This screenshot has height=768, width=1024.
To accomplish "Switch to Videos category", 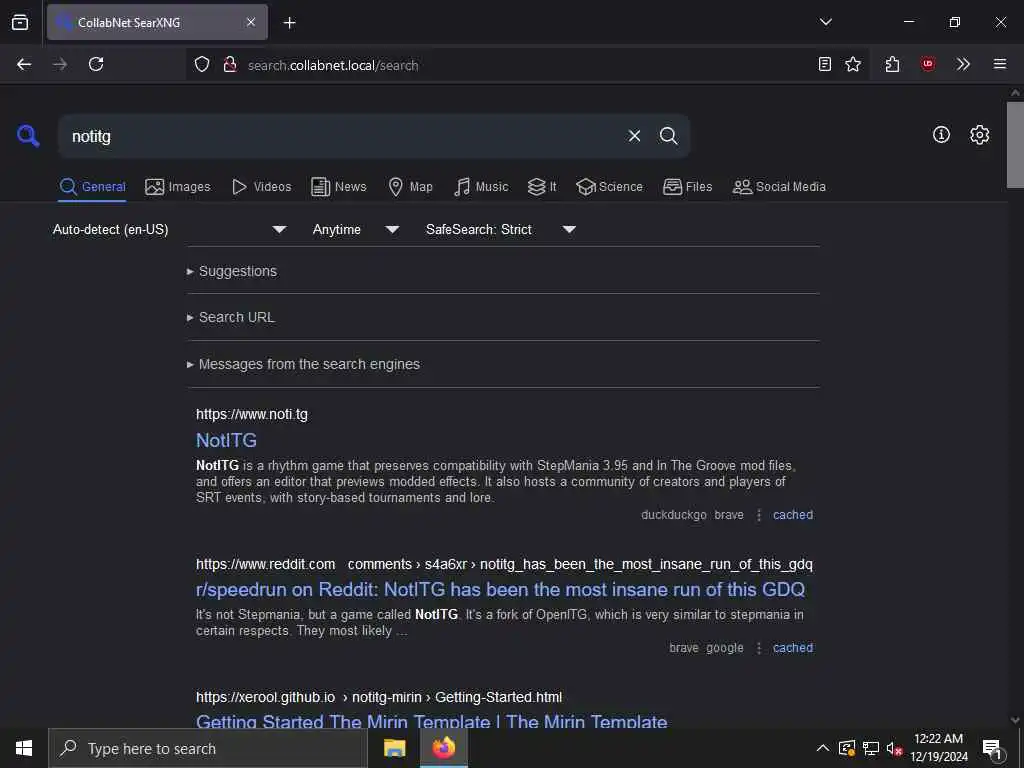I will pyautogui.click(x=261, y=187).
